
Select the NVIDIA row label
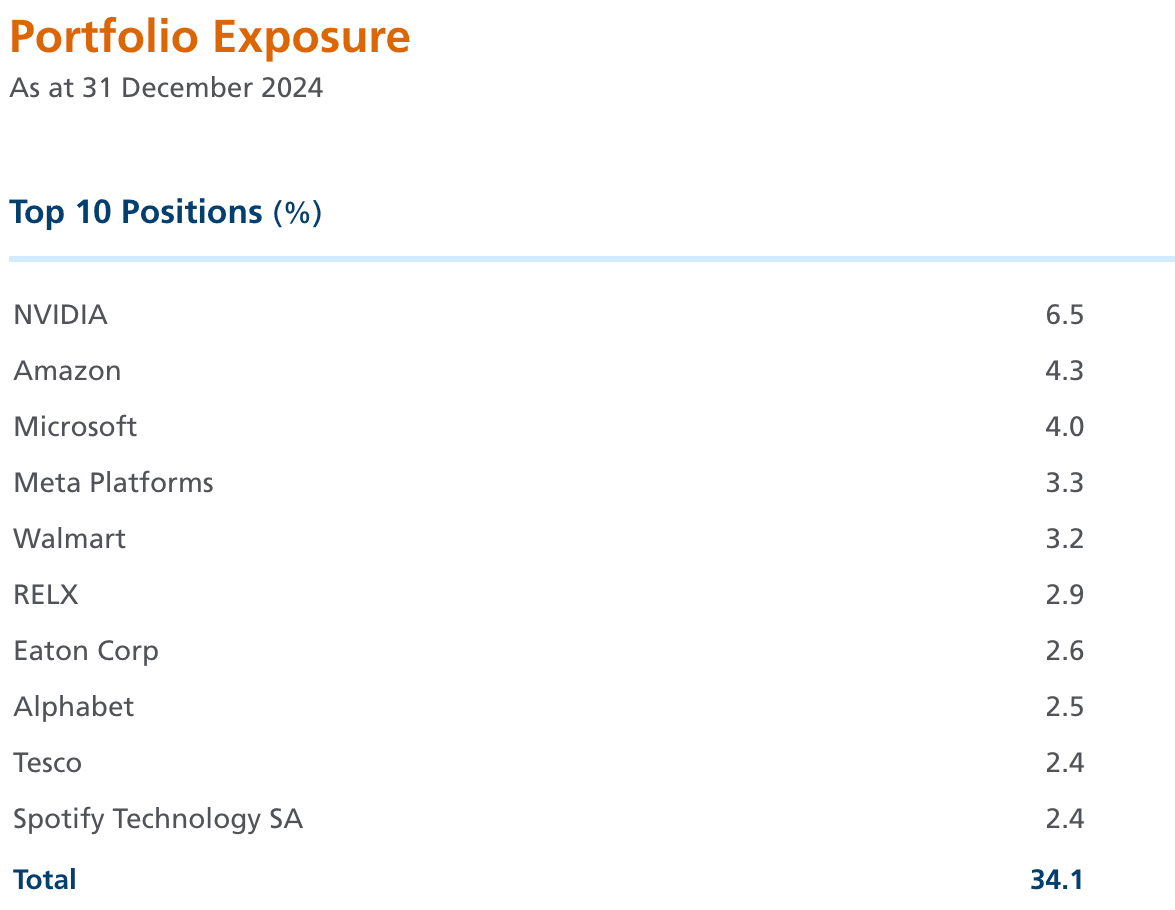[60, 315]
